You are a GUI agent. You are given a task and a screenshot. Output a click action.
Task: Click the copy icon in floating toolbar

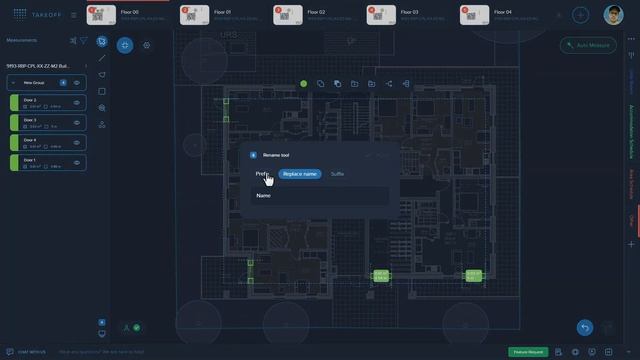coord(320,84)
